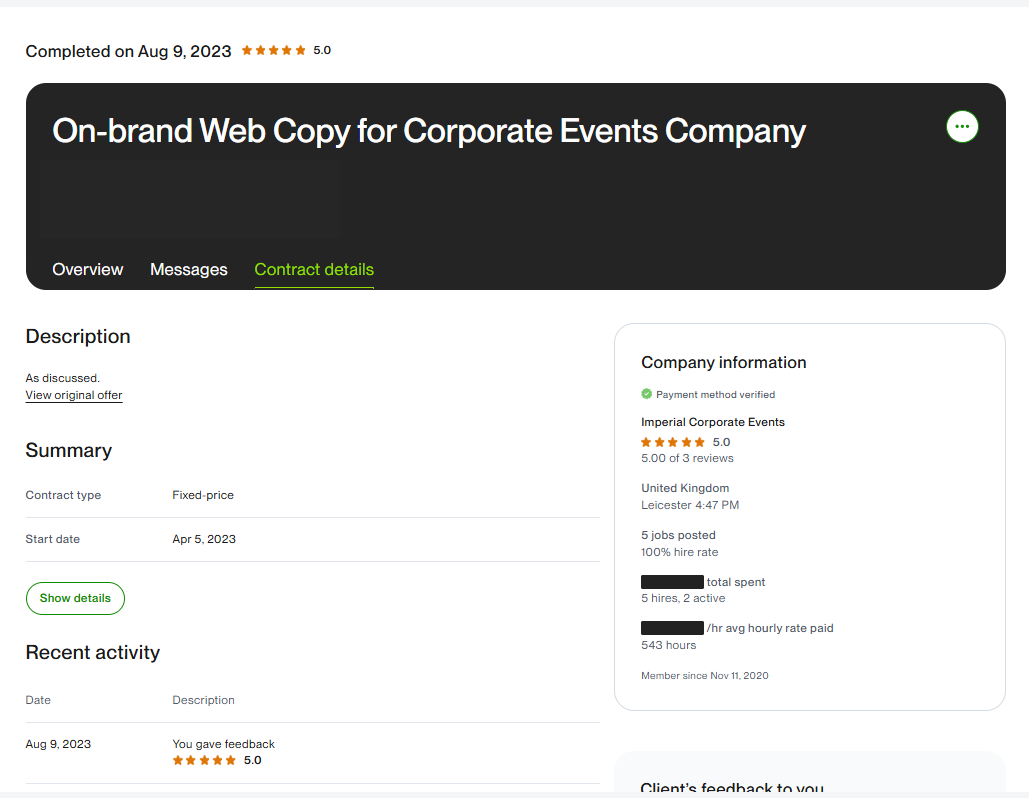Click the Apr 5, 2023 start date value

[204, 539]
